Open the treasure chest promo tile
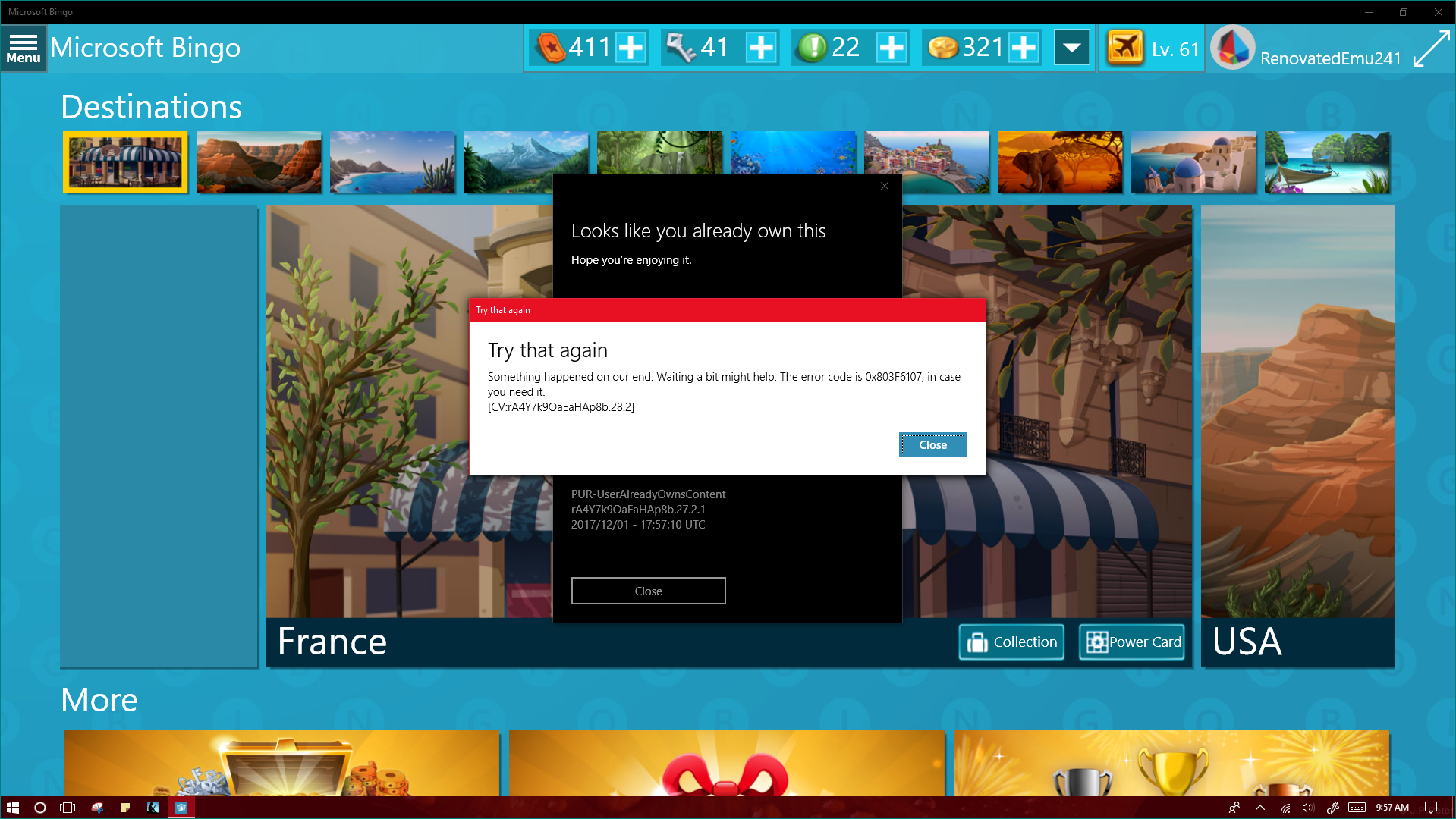The height and width of the screenshot is (819, 1456). point(281,763)
